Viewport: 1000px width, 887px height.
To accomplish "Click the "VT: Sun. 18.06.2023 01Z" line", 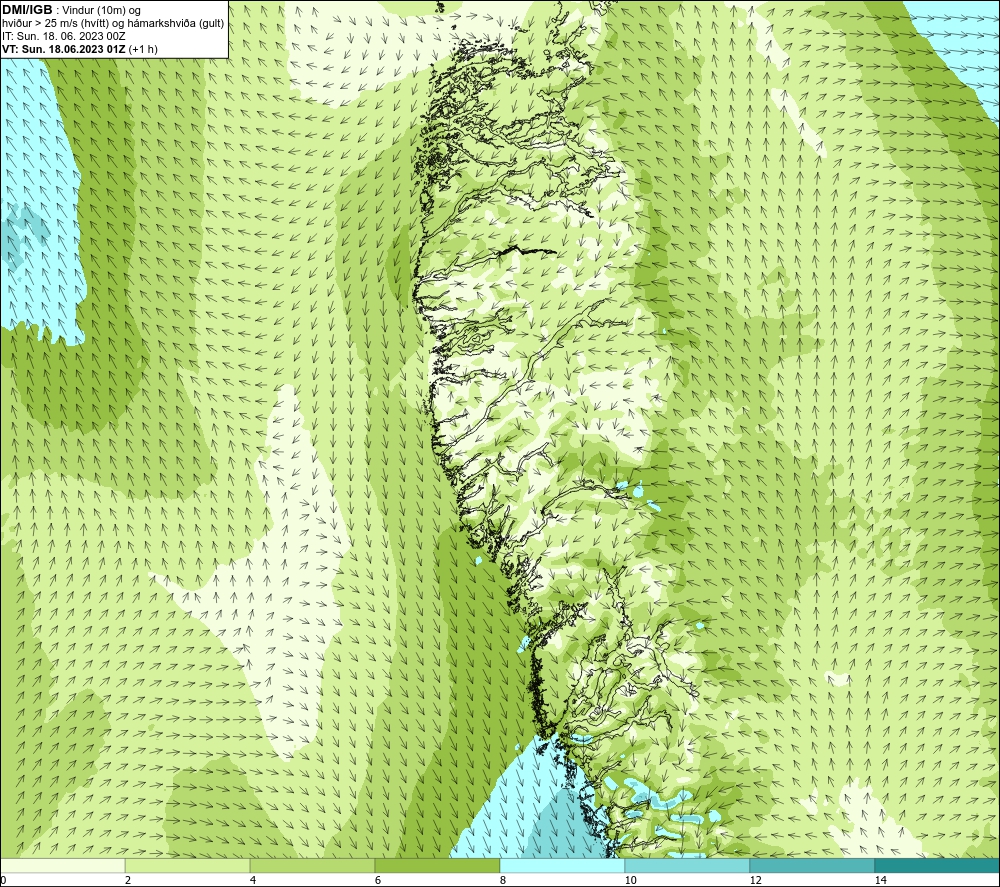I will pos(64,48).
